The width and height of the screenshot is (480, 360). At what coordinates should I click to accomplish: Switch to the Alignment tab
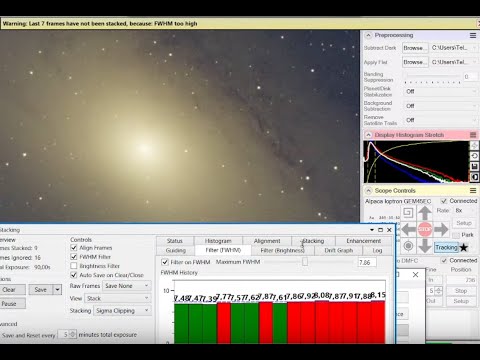click(267, 241)
